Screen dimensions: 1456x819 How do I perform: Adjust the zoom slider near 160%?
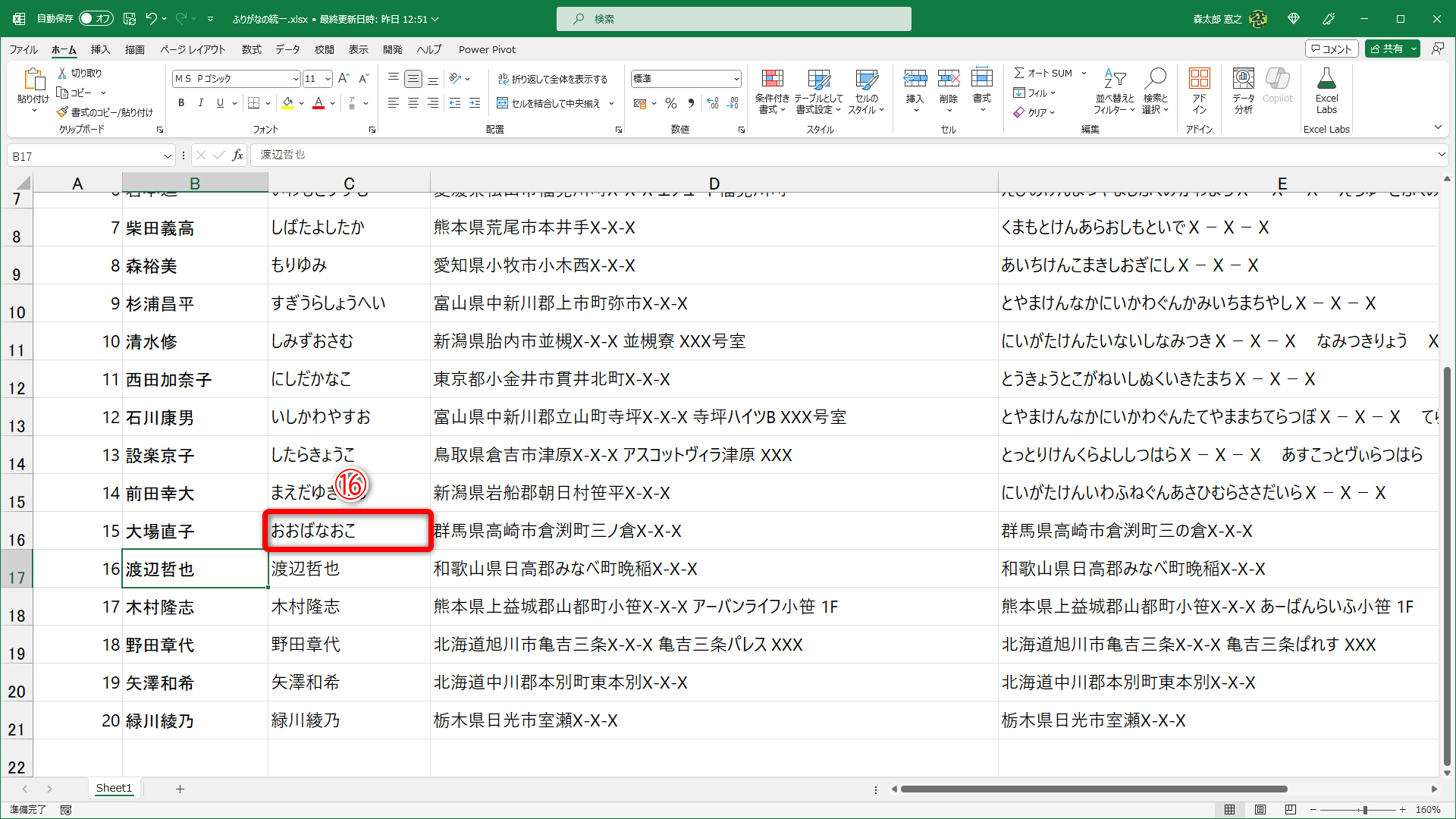(x=1365, y=809)
